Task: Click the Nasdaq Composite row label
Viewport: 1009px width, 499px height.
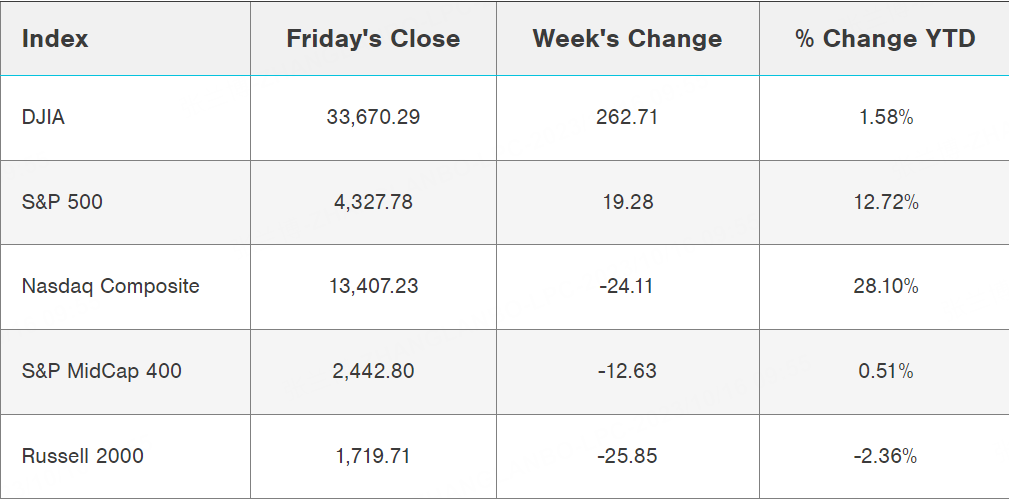Action: [x=110, y=286]
